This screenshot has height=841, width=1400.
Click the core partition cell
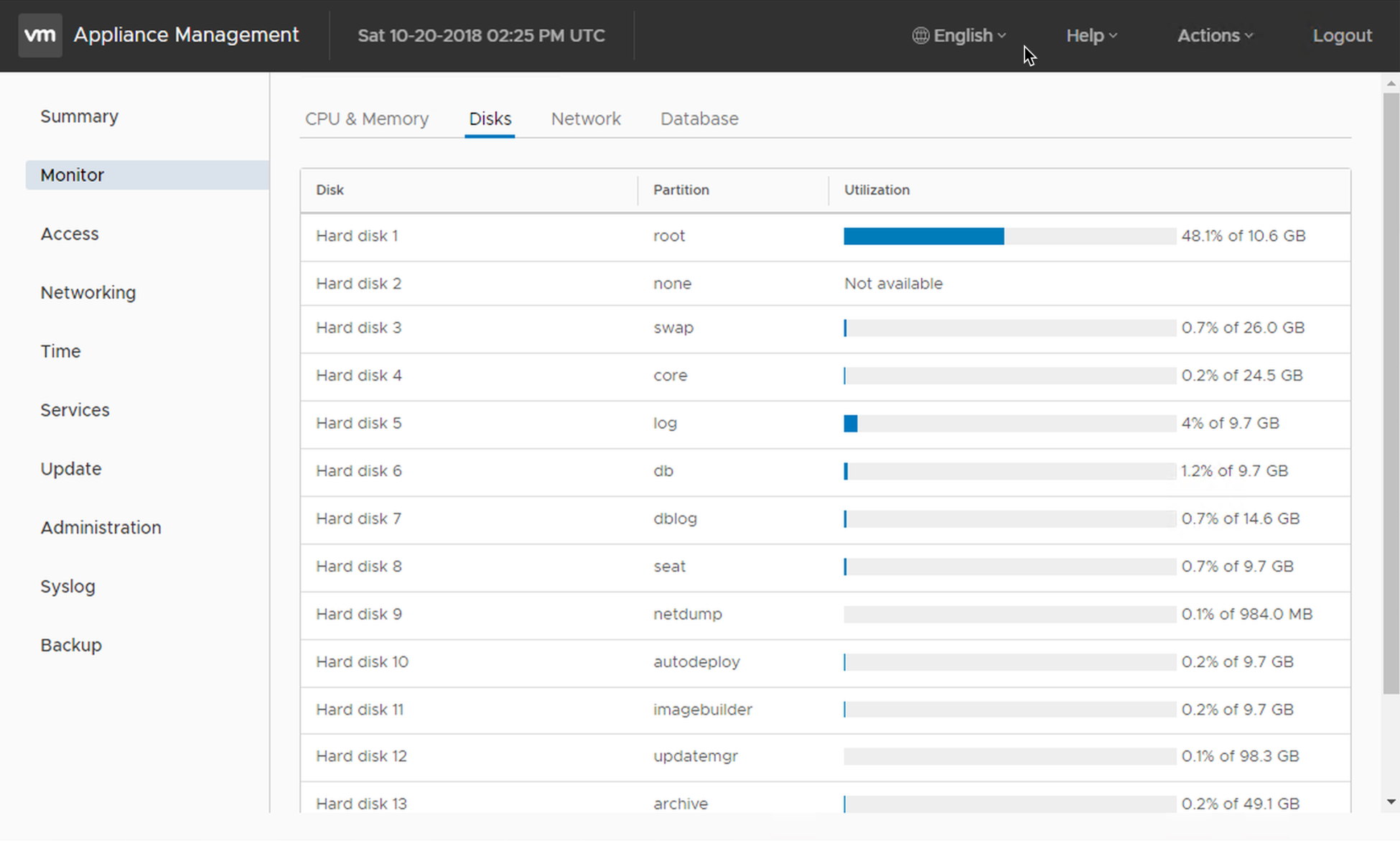[x=670, y=376]
